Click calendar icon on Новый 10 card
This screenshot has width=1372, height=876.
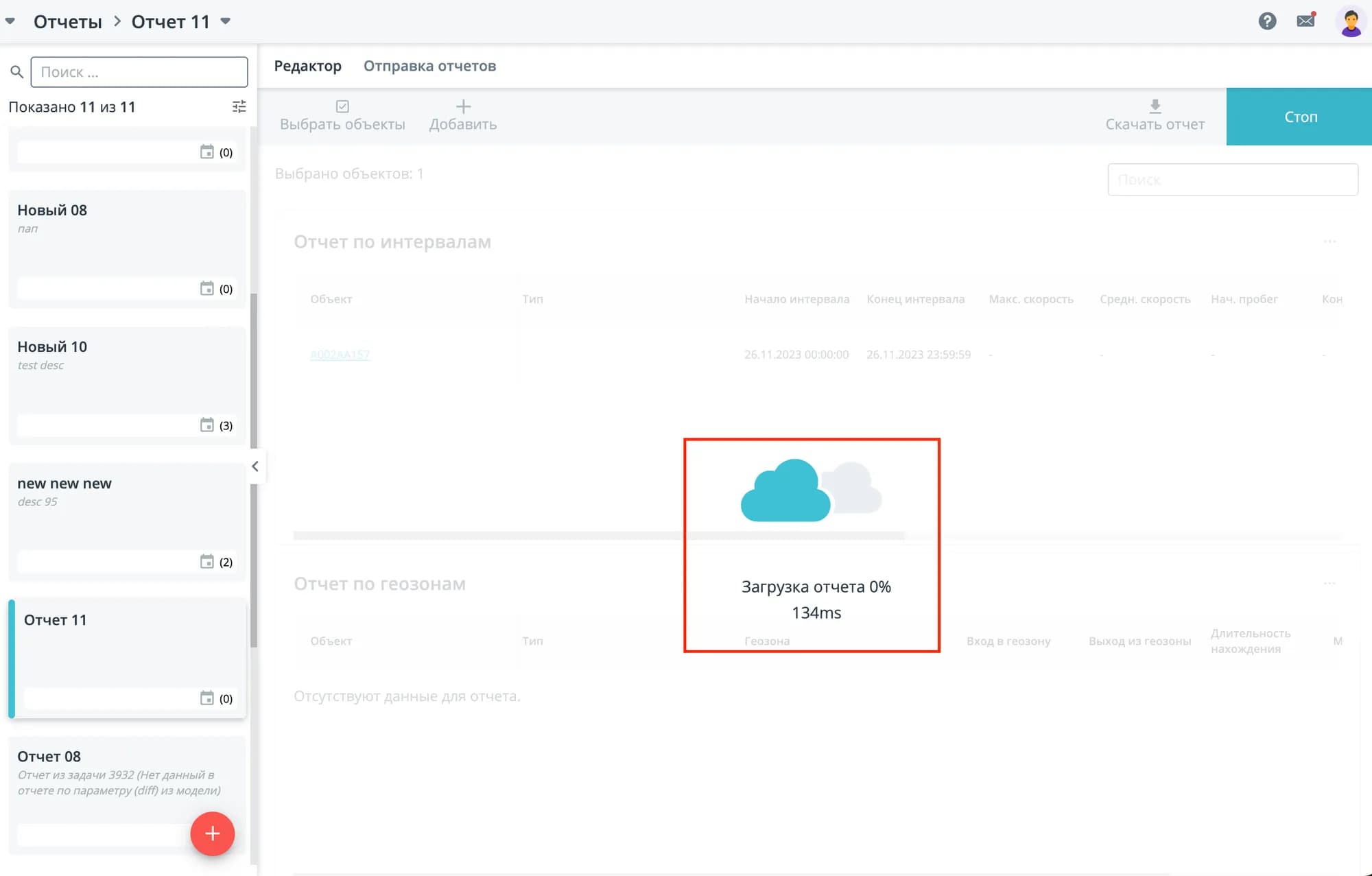[x=206, y=425]
